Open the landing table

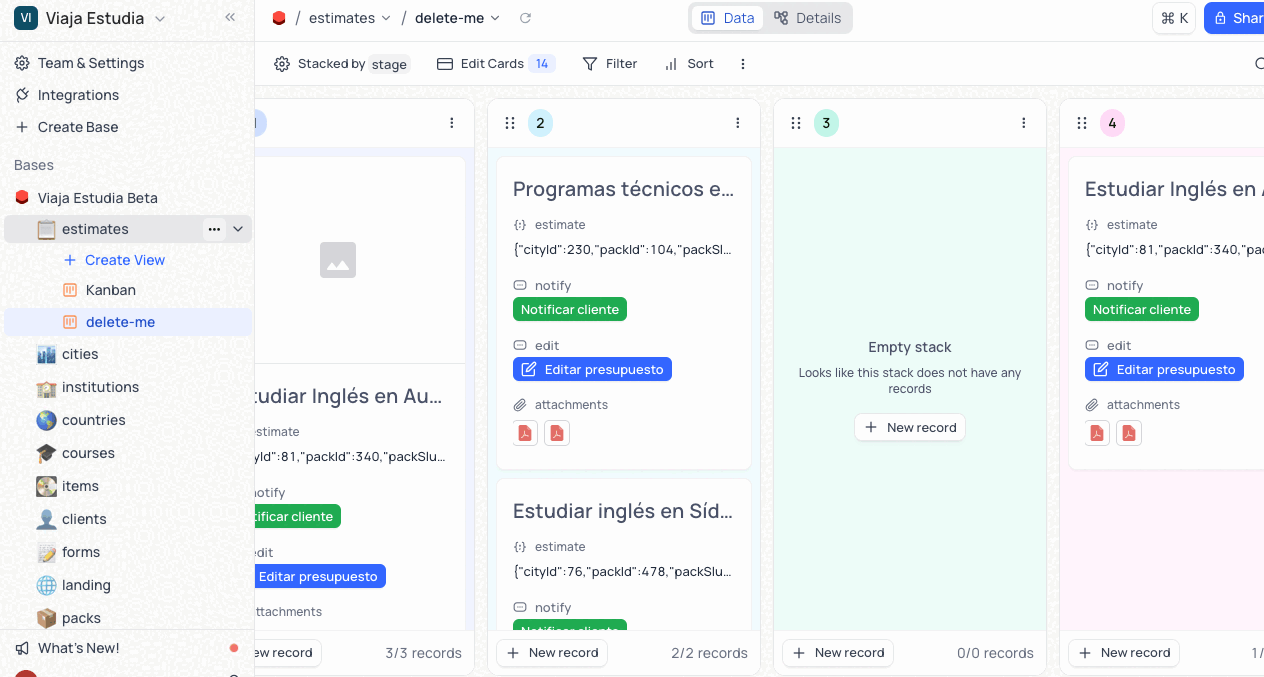[86, 585]
